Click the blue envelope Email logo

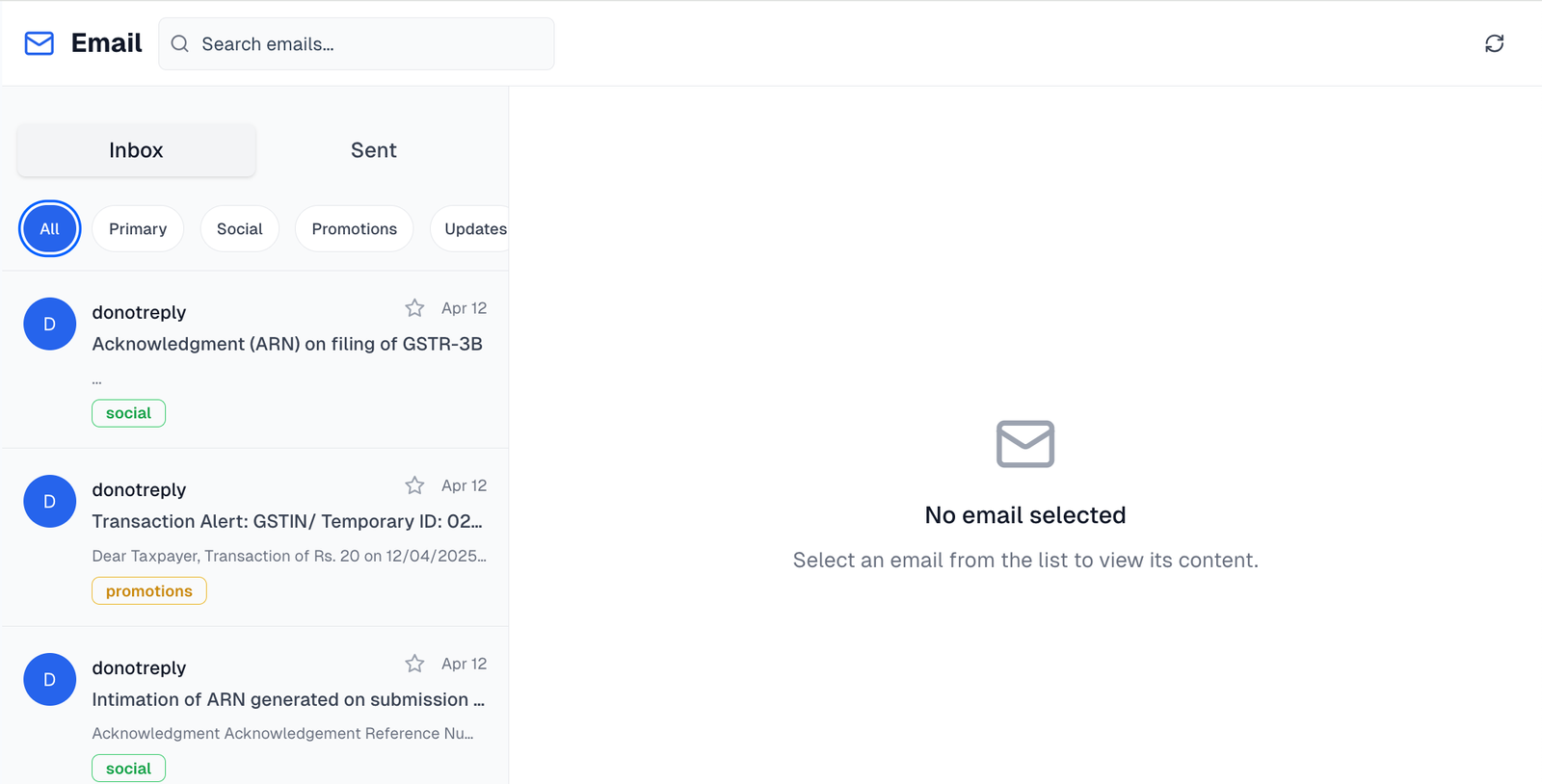40,43
